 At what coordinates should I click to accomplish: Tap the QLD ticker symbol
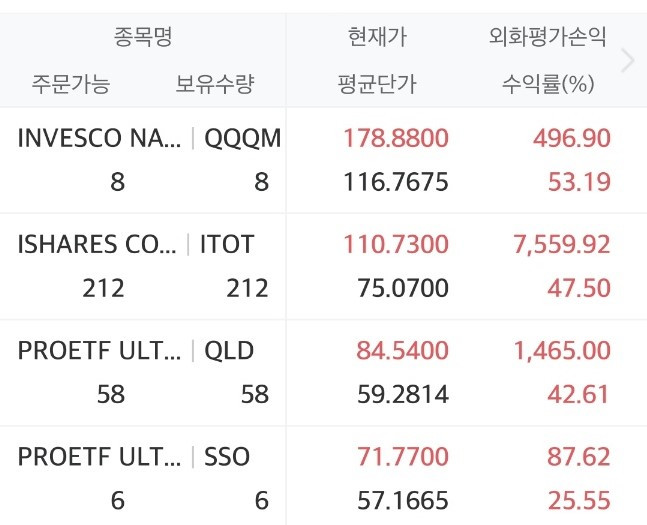(229, 351)
